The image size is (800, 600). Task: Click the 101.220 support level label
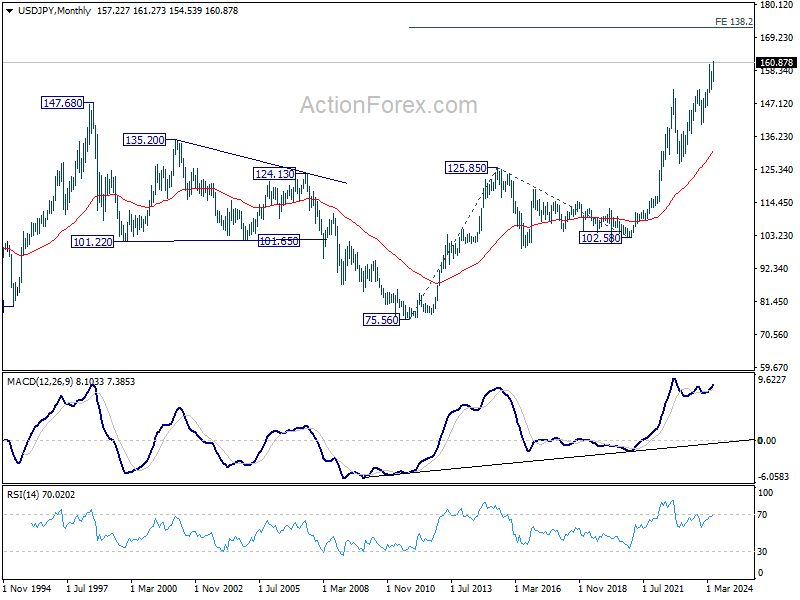coord(92,242)
